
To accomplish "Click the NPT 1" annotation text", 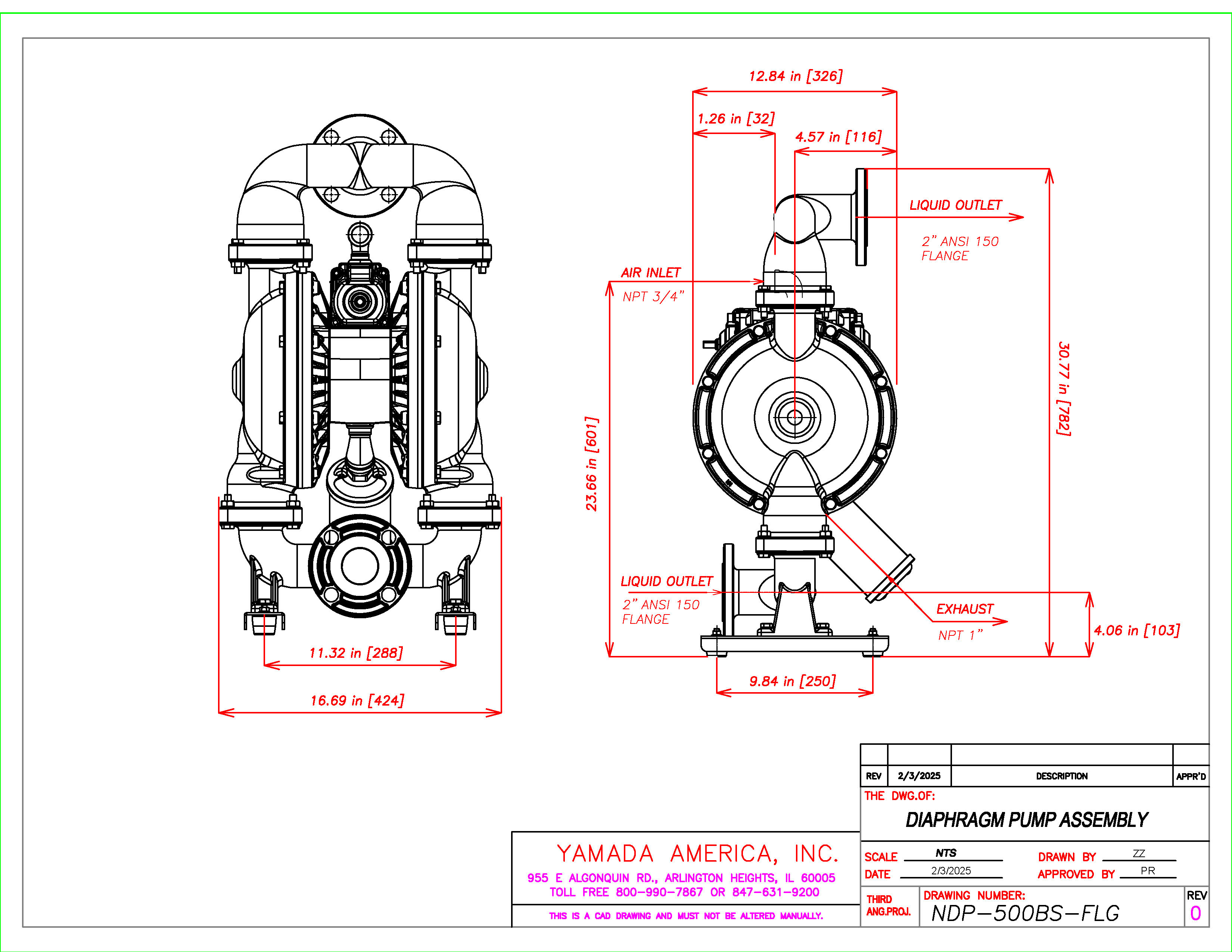I will (x=960, y=636).
